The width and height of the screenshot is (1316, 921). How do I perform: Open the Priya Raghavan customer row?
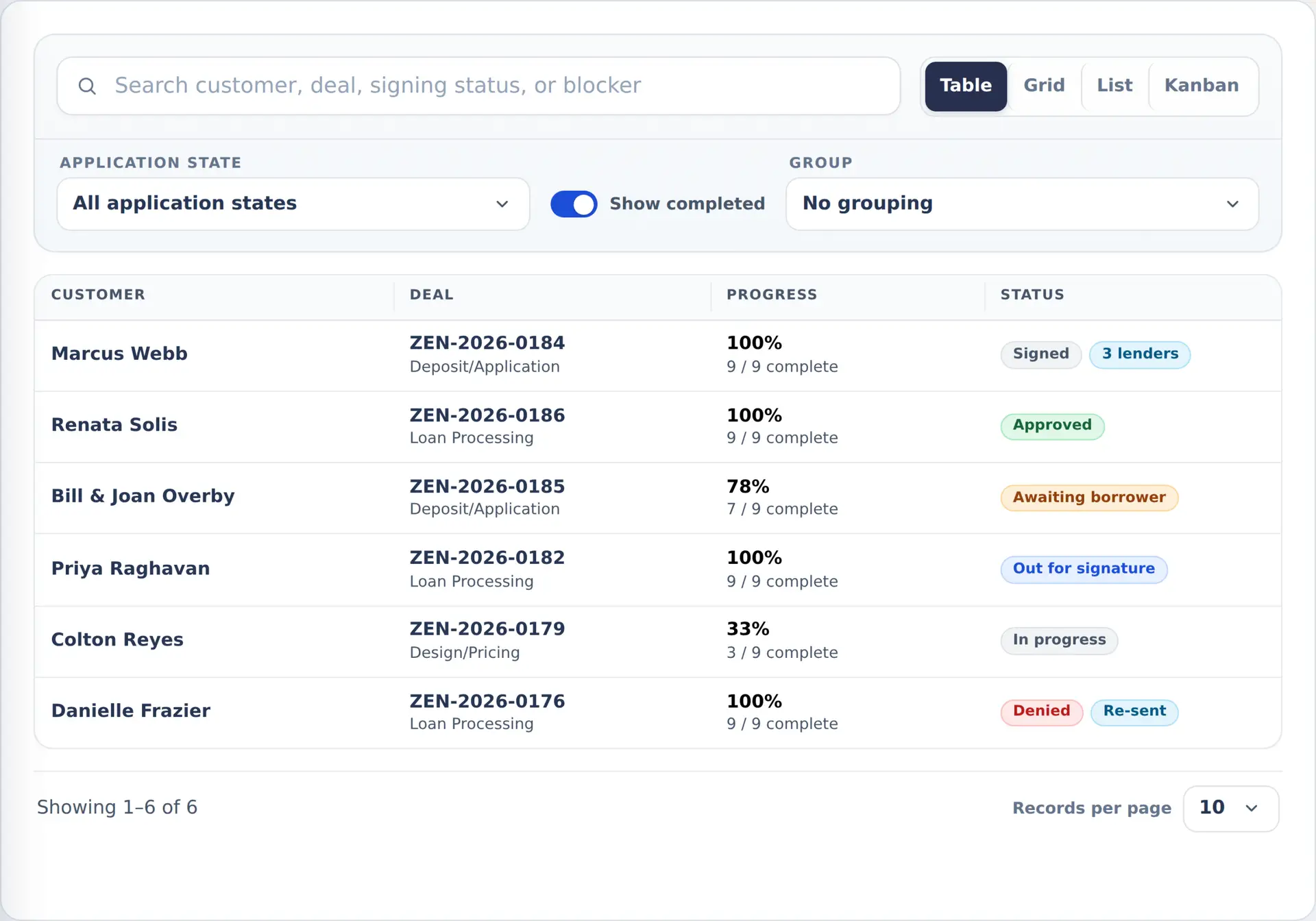point(658,569)
